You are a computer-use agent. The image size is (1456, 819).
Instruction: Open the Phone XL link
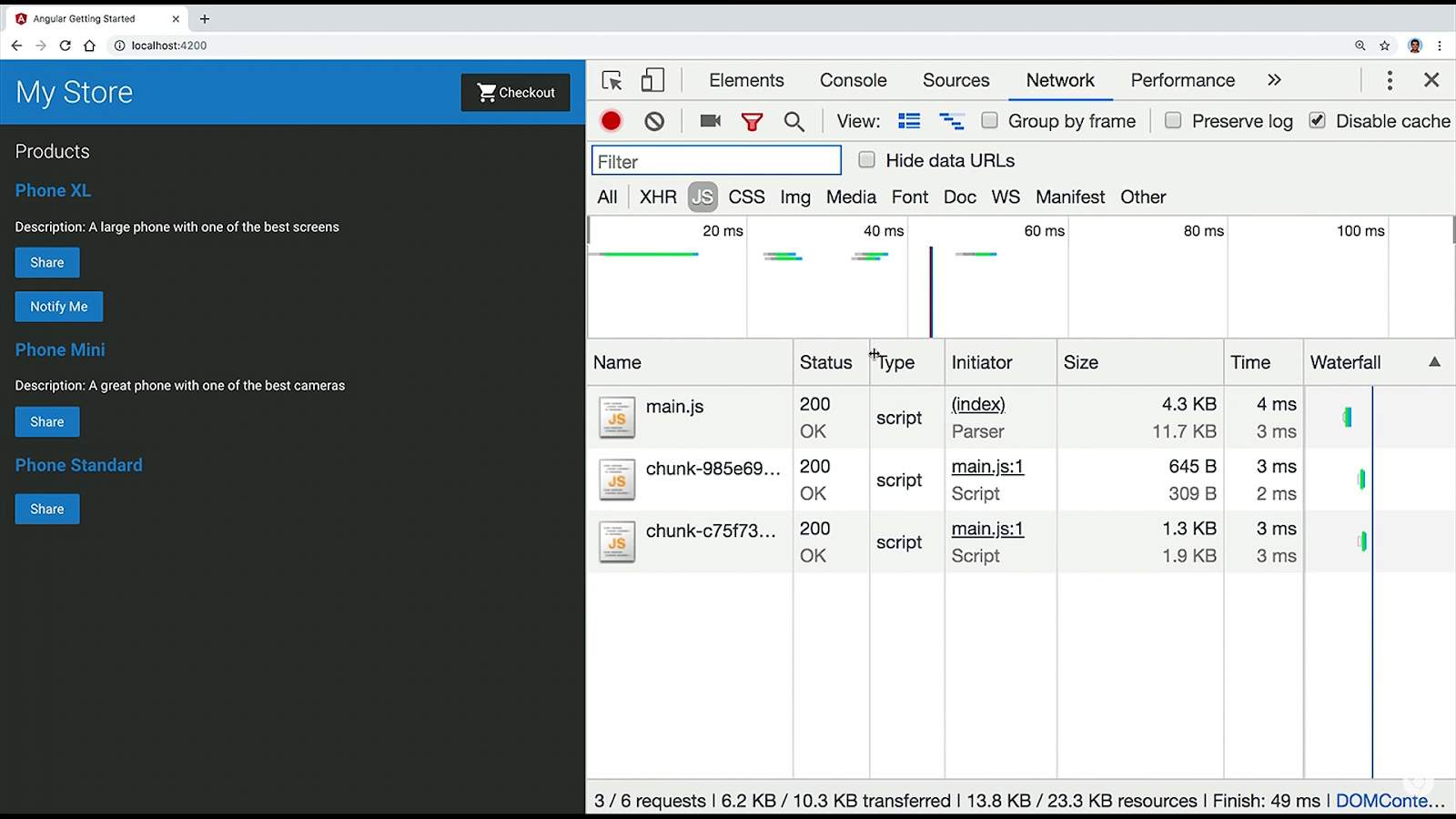[x=53, y=190]
